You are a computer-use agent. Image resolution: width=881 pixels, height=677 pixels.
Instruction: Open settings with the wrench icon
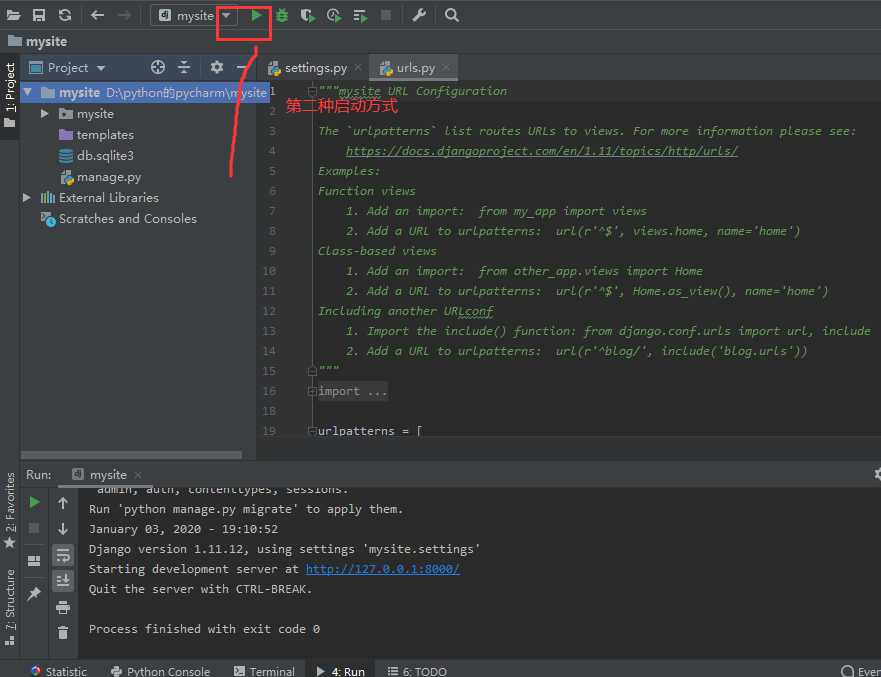[x=419, y=15]
